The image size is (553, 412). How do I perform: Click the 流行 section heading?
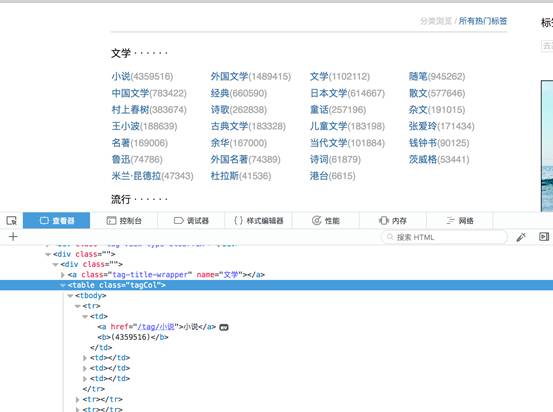[121, 199]
